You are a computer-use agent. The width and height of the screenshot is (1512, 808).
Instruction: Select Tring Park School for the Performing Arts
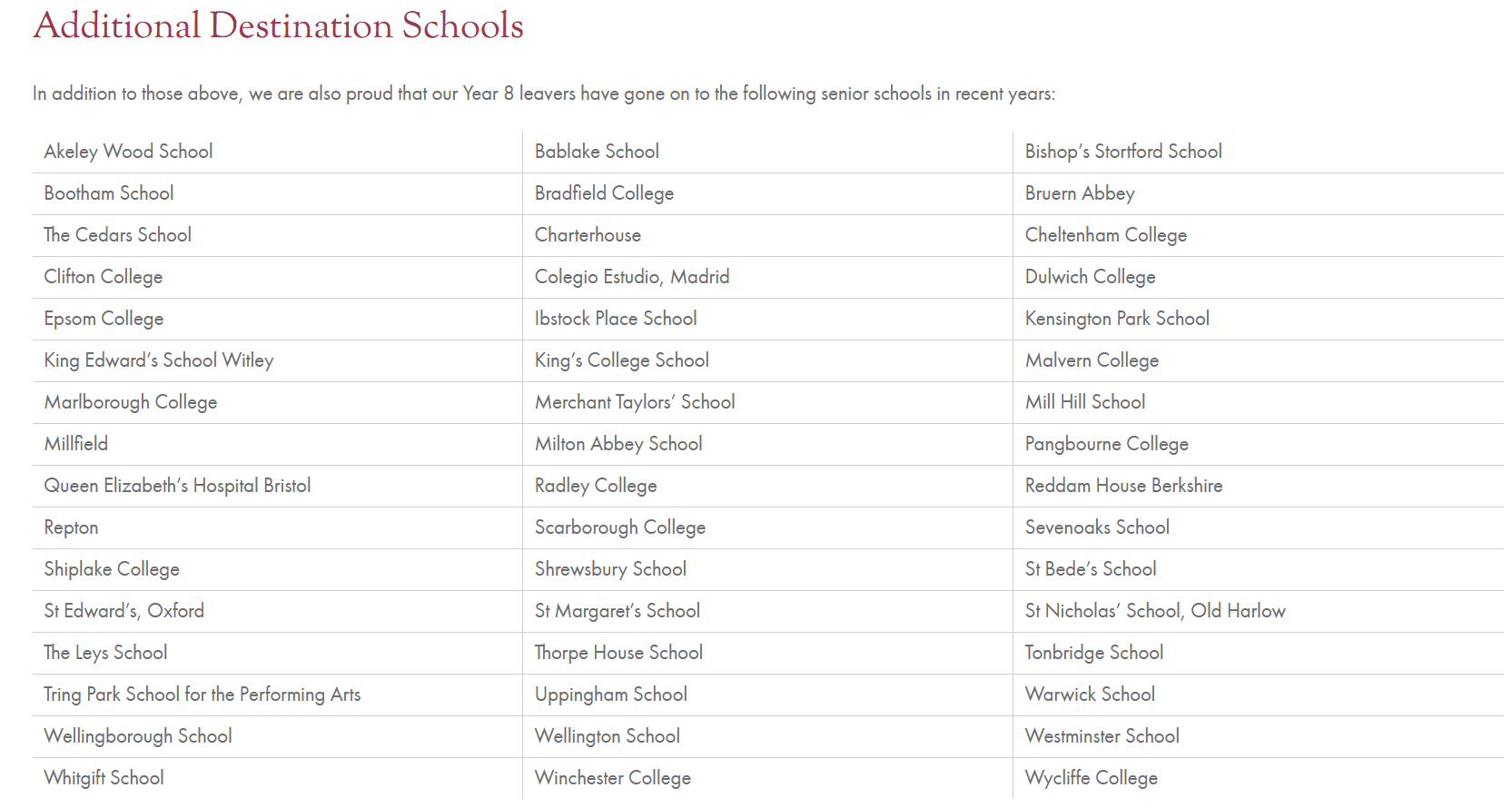click(203, 695)
